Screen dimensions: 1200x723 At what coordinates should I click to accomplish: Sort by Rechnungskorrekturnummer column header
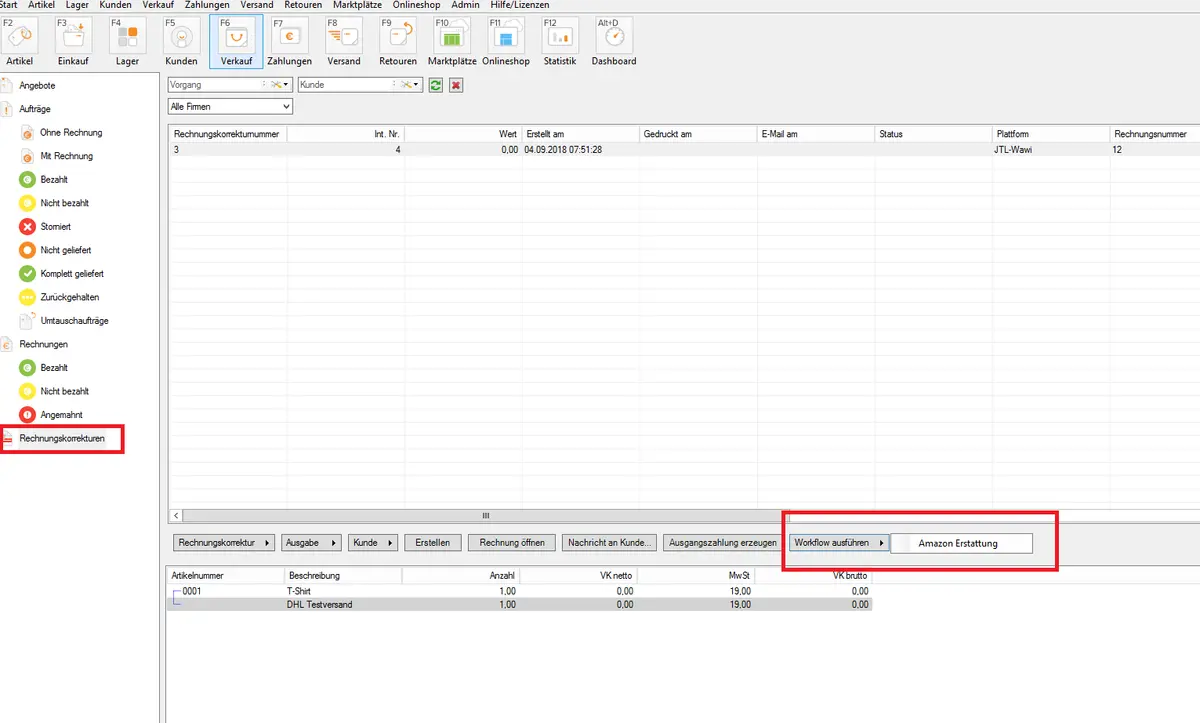[x=228, y=133]
